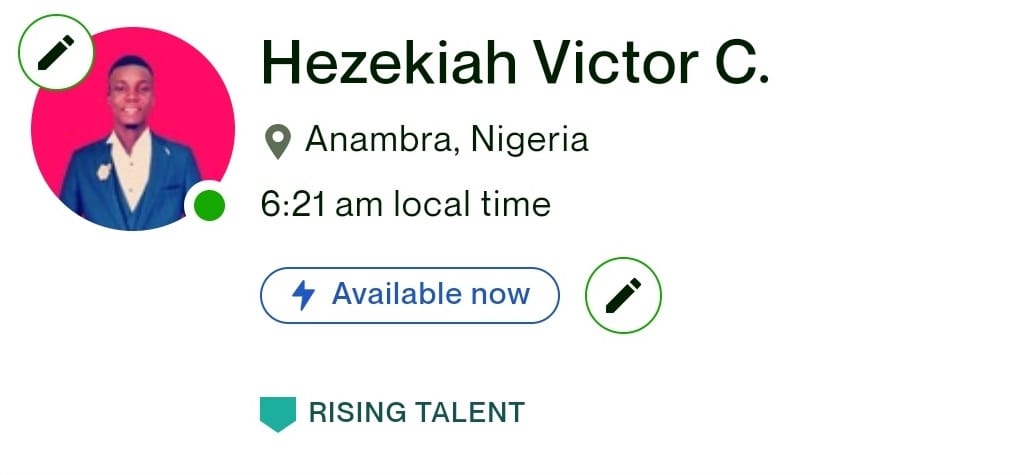Toggle online status via green indicator
The height and width of the screenshot is (475, 1025).
pos(210,206)
